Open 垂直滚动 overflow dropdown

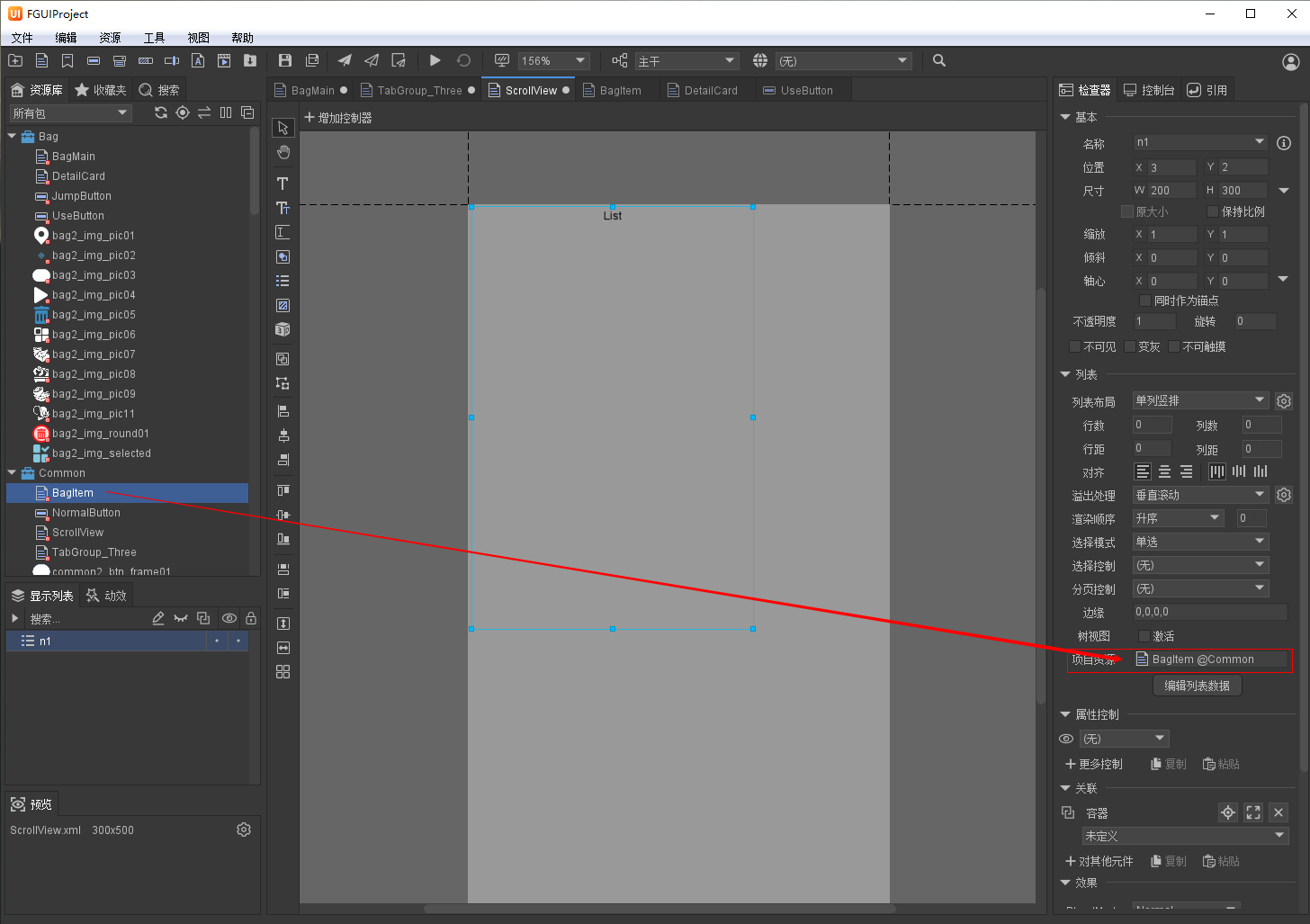tap(1200, 495)
